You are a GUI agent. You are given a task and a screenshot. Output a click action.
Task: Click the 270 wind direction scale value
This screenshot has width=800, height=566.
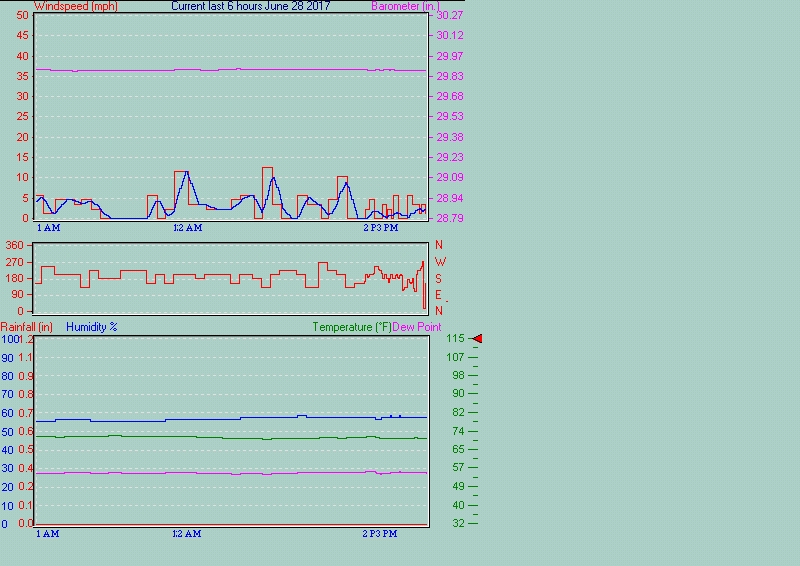pos(15,262)
